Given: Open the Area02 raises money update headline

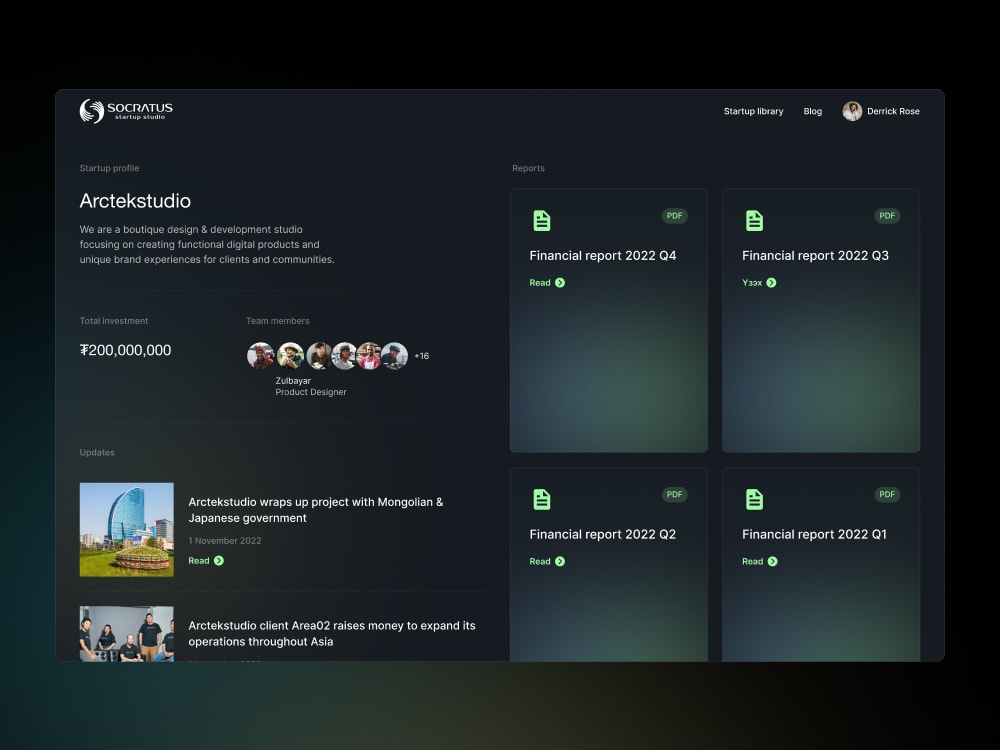Looking at the screenshot, I should (332, 633).
